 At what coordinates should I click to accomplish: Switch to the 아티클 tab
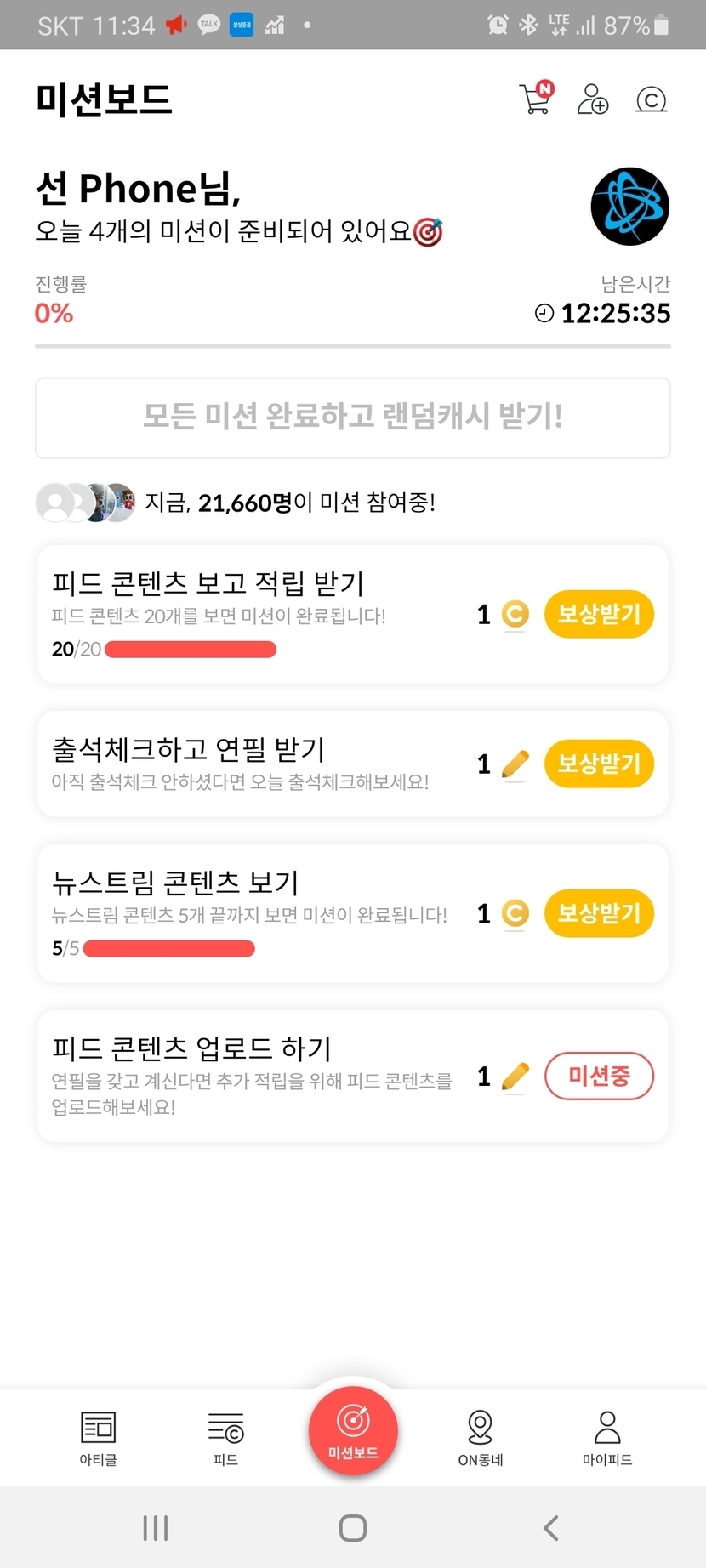(99, 1439)
